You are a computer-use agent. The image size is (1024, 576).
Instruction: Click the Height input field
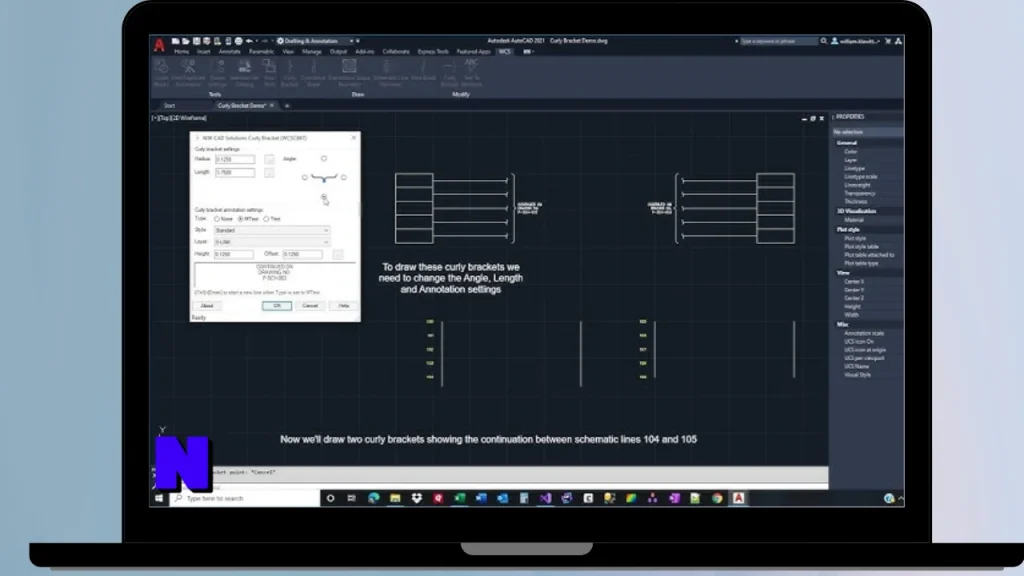(233, 254)
